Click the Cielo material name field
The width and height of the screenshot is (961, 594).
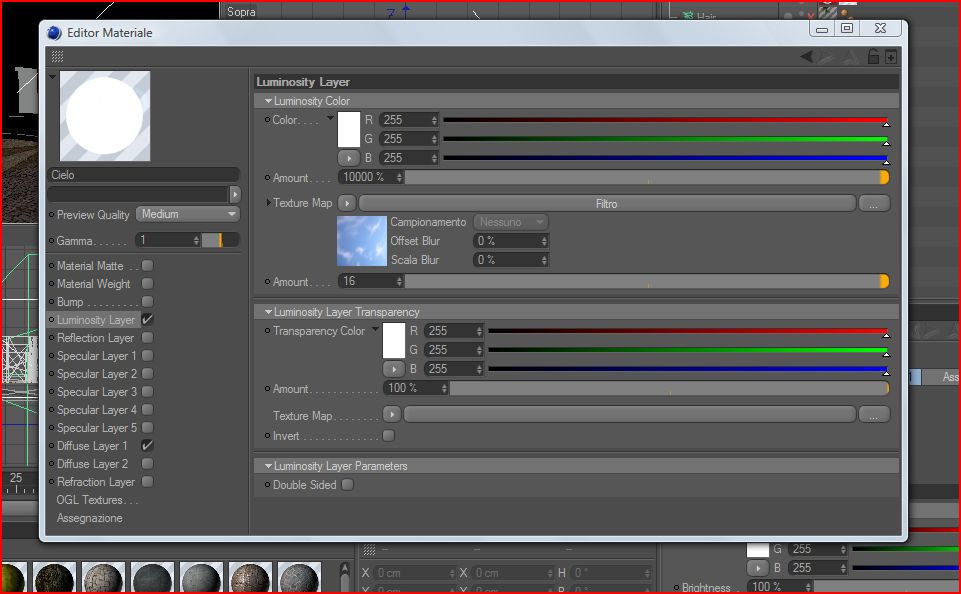click(143, 175)
